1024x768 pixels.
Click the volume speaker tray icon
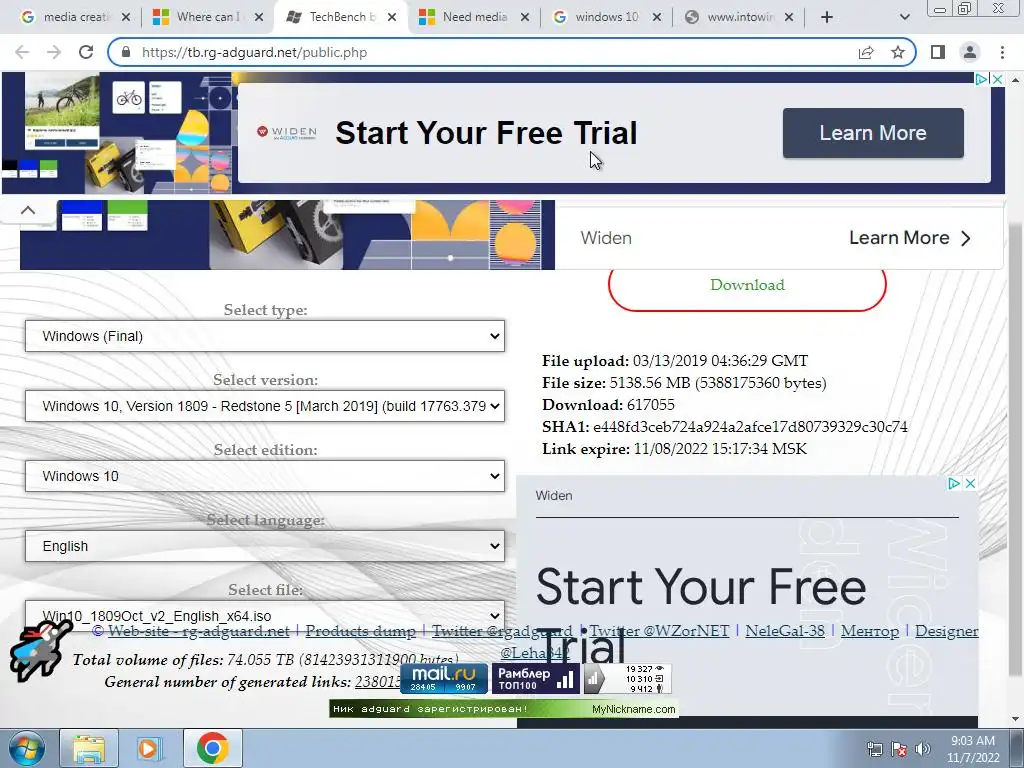coord(923,749)
